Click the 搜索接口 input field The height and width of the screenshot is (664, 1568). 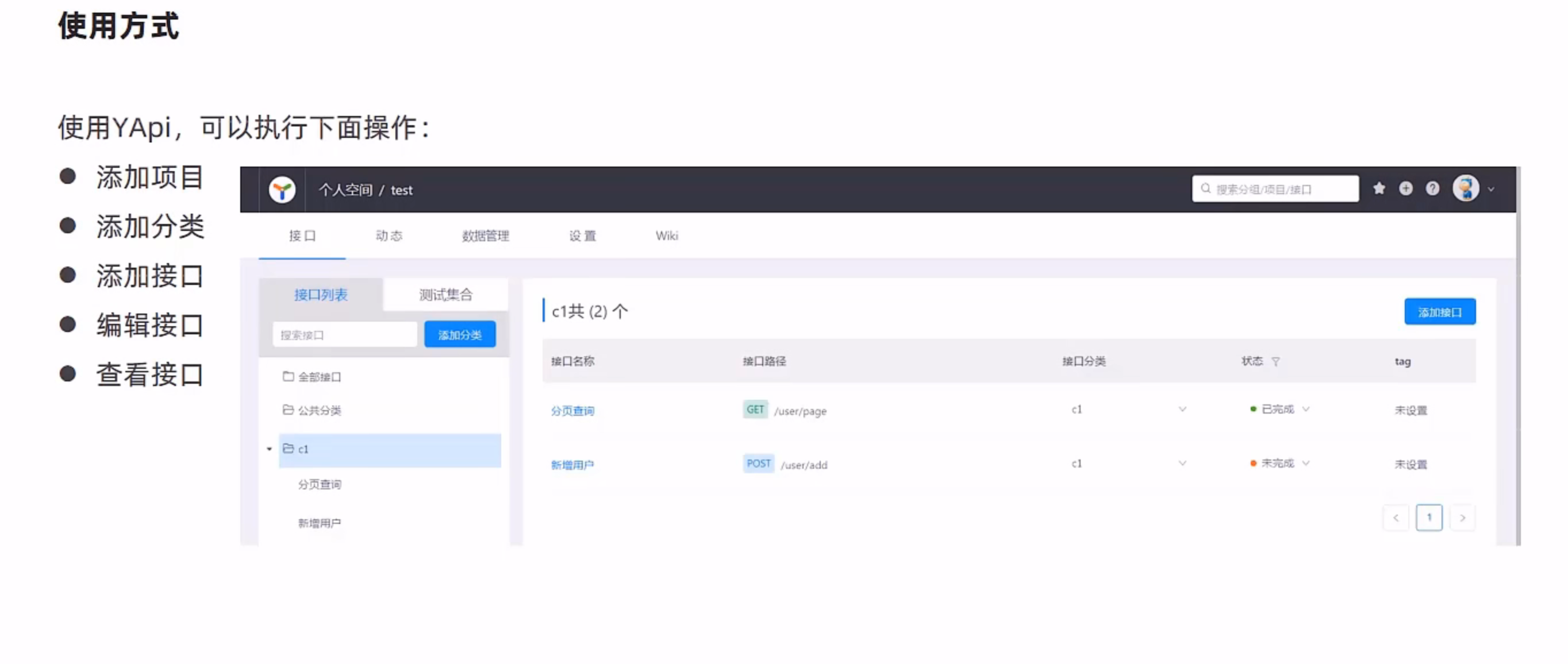(x=344, y=335)
